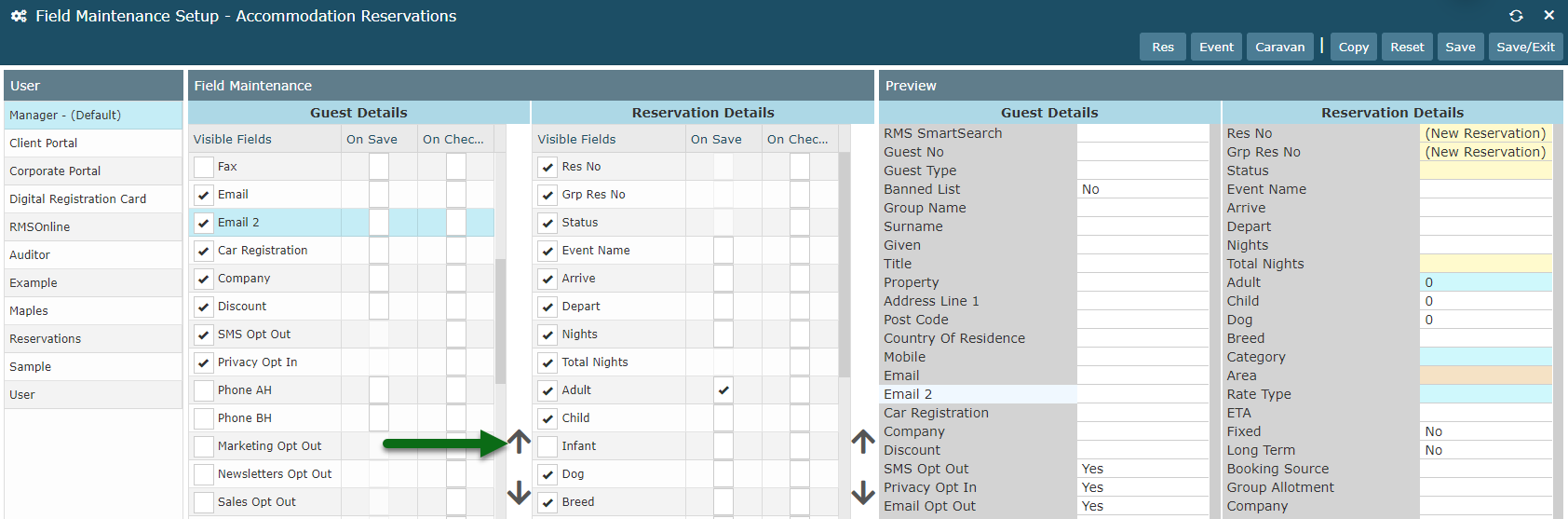1568x519 pixels.
Task: Click the refresh icon in title bar
Action: (1516, 16)
